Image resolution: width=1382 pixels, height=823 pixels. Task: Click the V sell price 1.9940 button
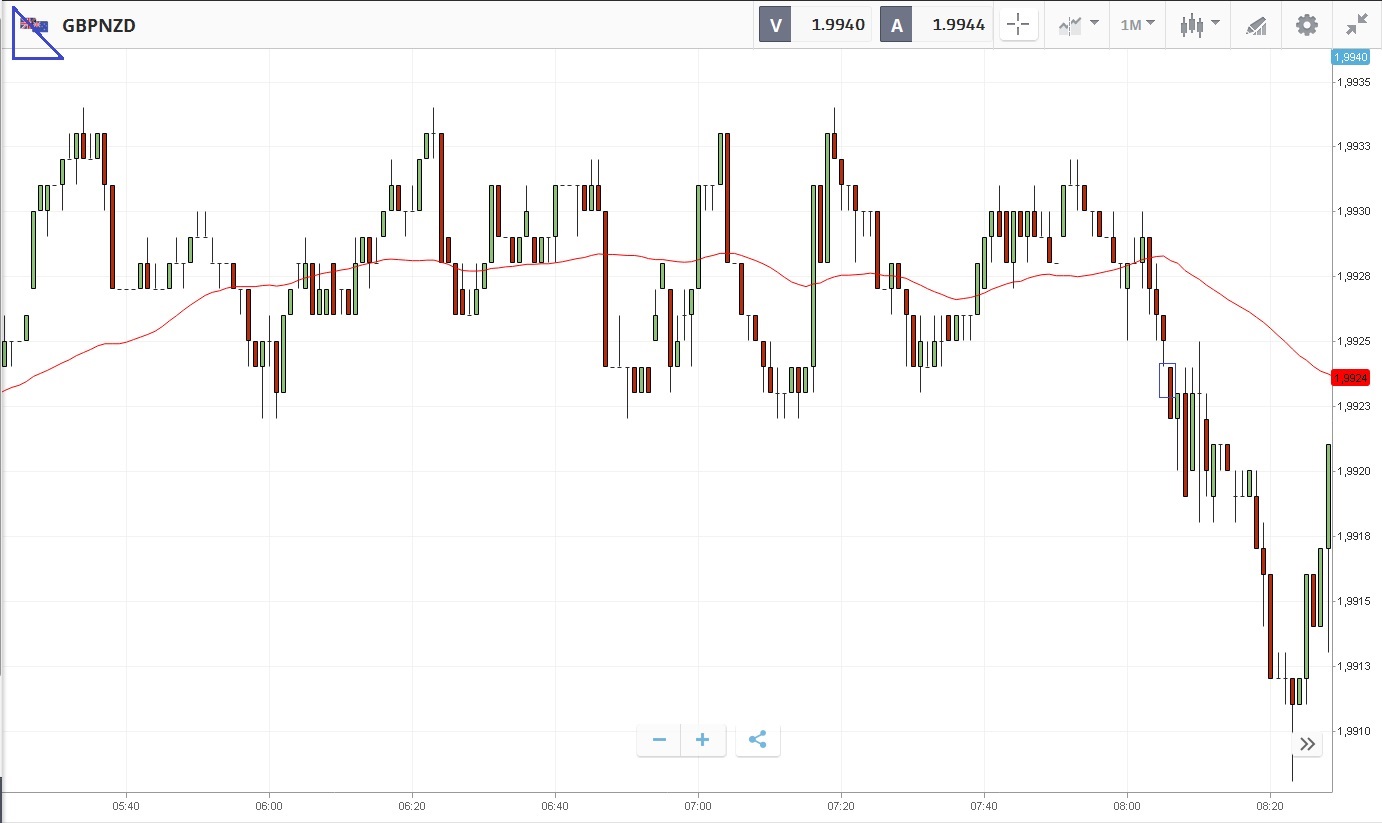click(x=815, y=25)
